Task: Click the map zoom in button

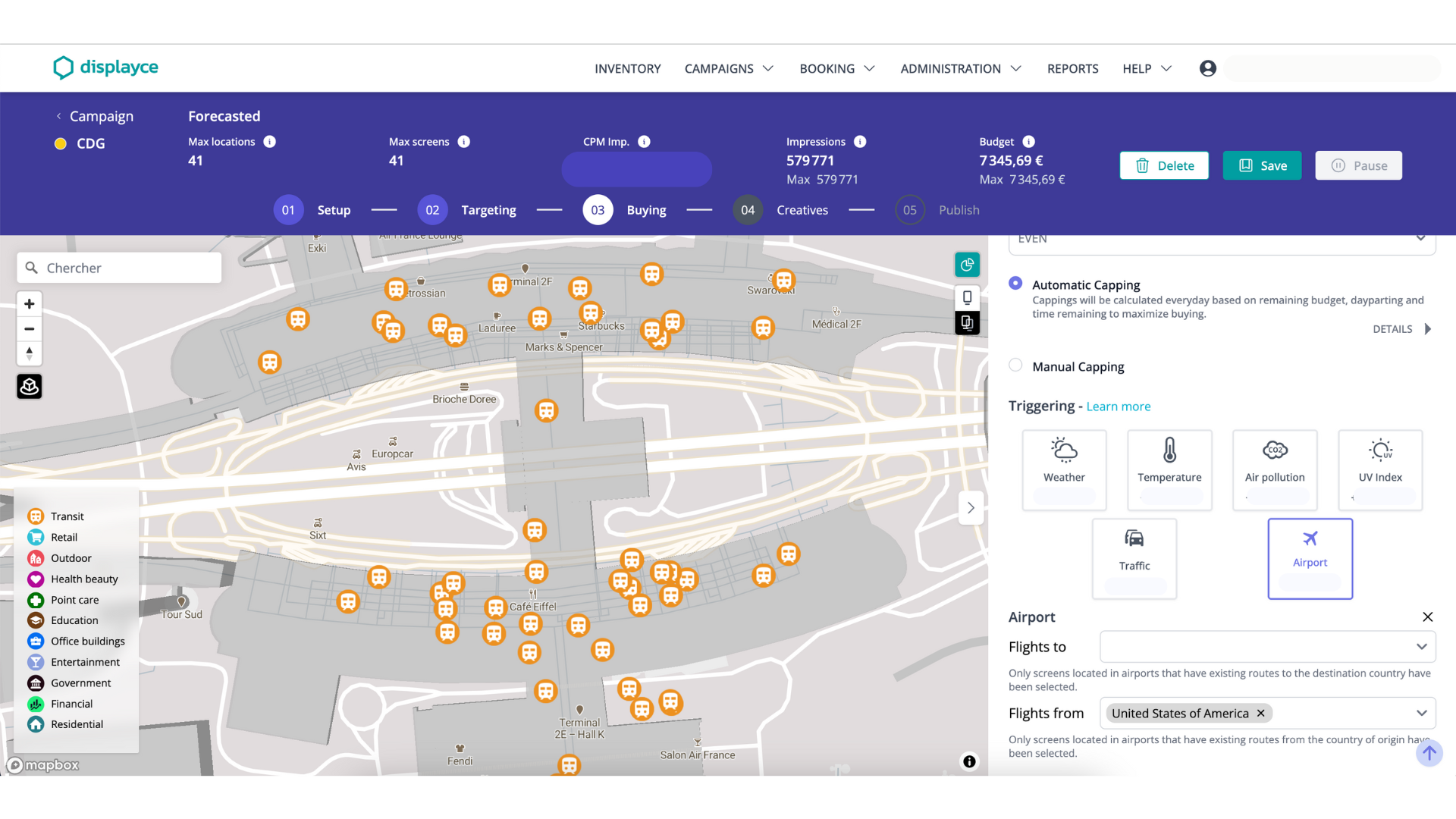Action: 29,304
